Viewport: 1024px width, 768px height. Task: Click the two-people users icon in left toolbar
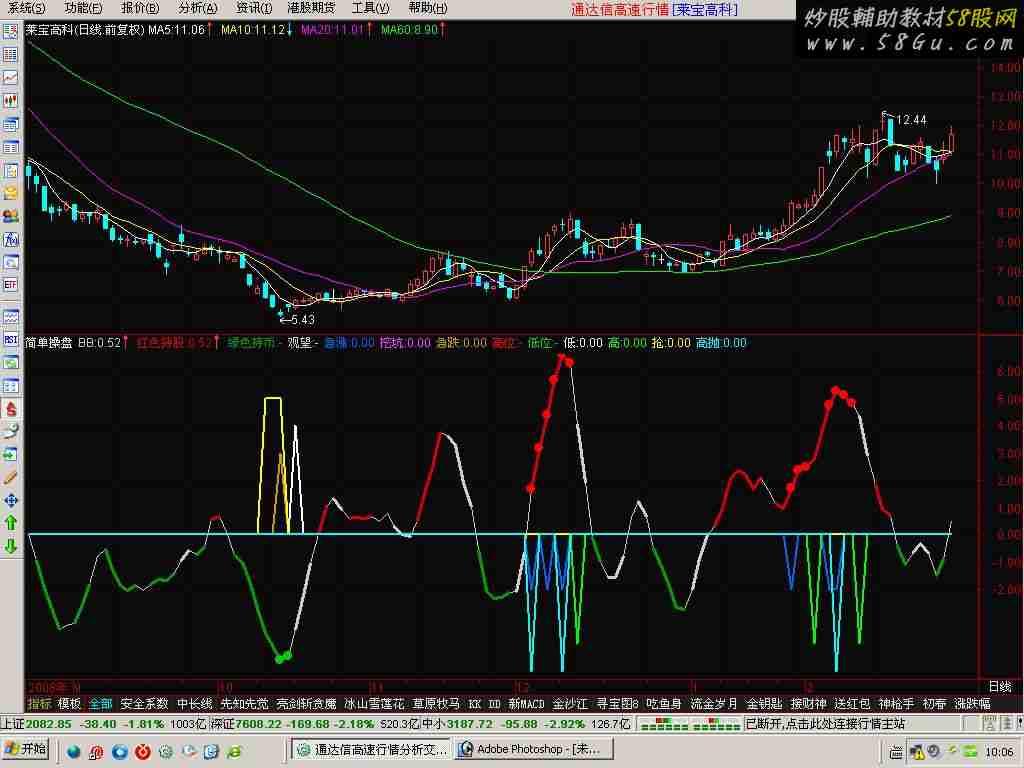point(10,216)
